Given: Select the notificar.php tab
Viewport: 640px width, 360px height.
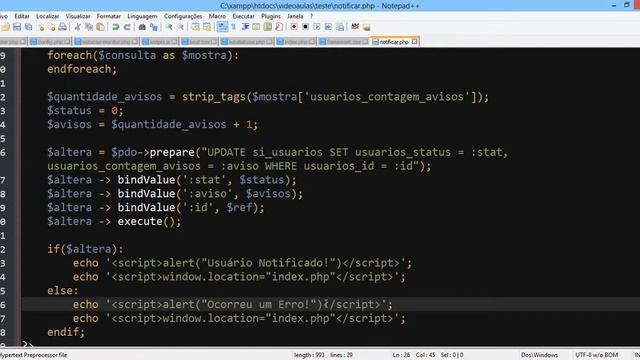Looking at the screenshot, I should 395,42.
